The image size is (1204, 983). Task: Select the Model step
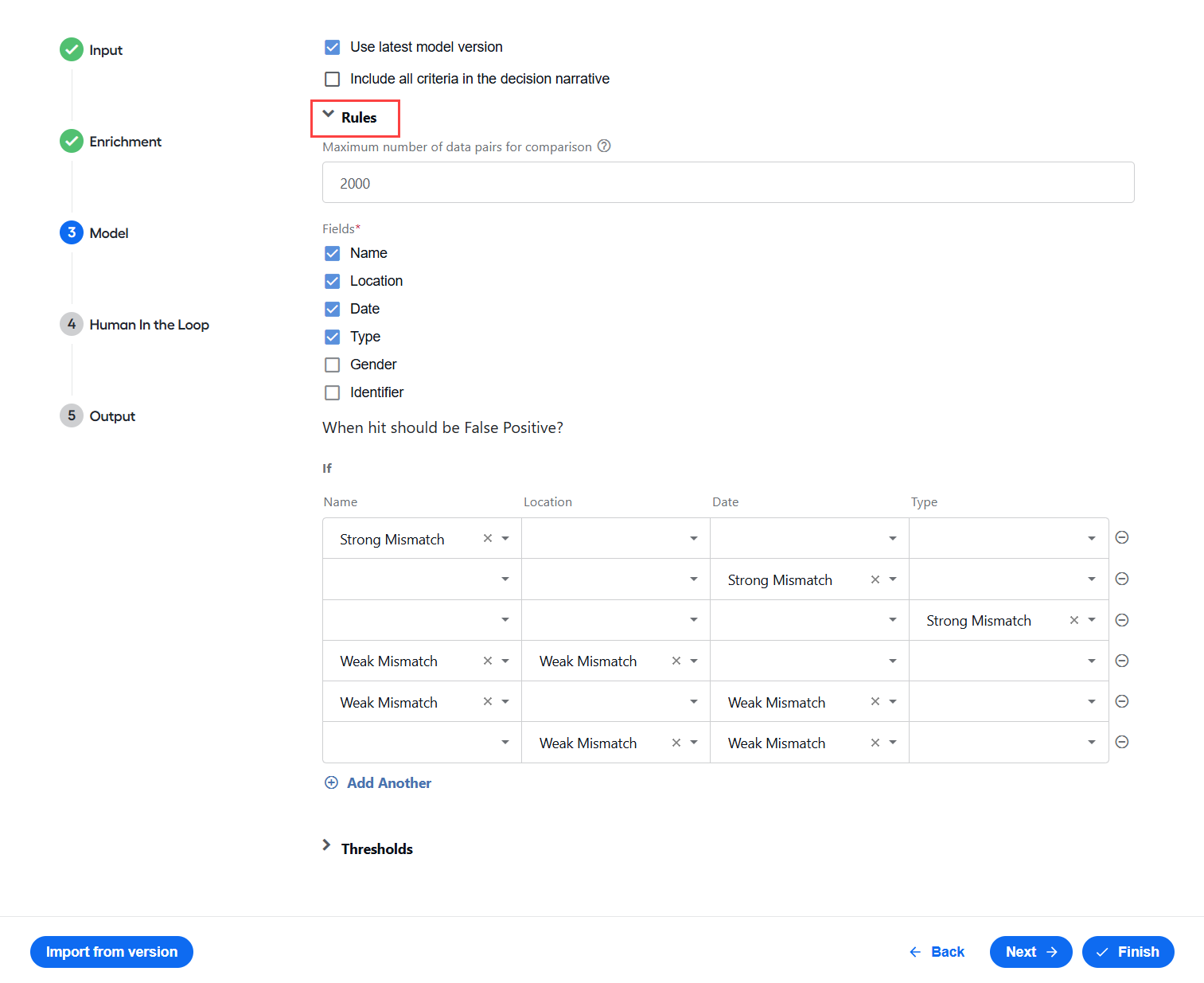94,233
